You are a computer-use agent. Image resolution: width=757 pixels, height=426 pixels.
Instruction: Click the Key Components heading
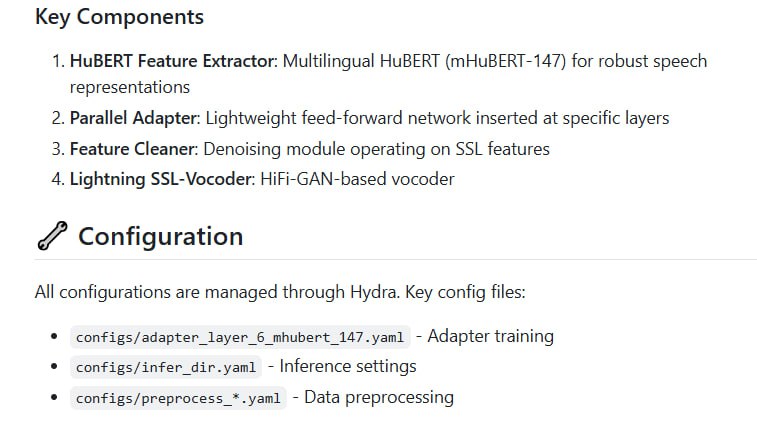point(119,17)
